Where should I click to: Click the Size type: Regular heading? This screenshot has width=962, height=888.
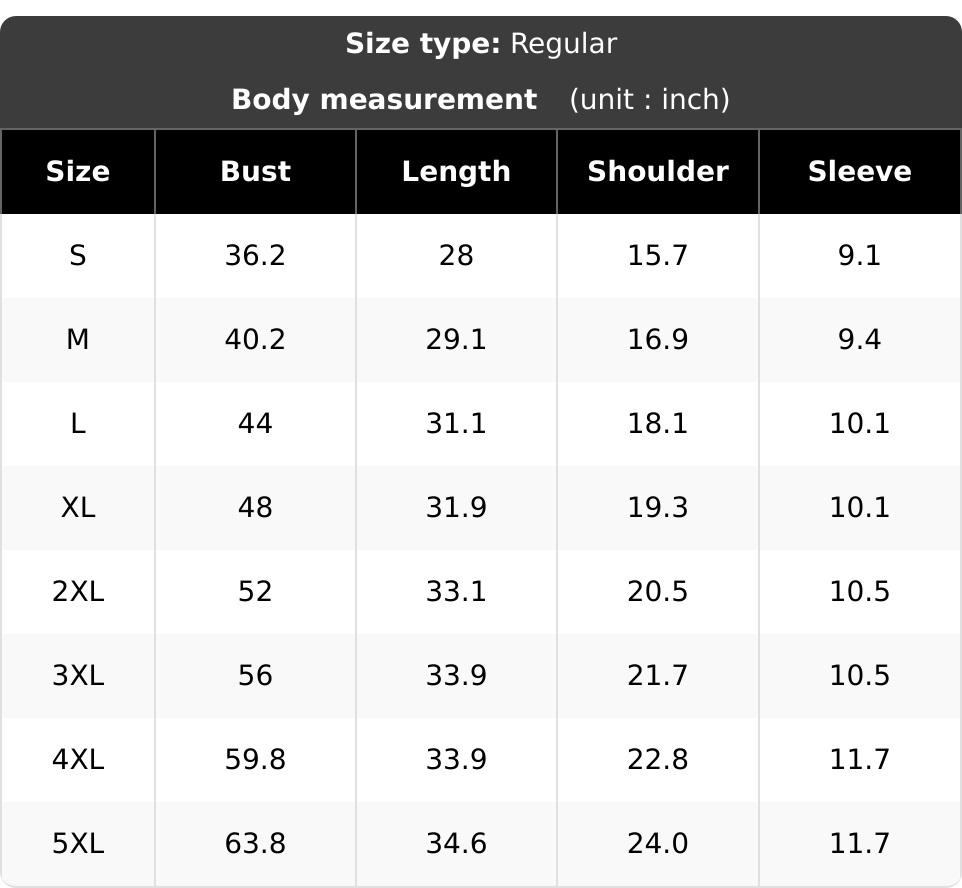[481, 44]
